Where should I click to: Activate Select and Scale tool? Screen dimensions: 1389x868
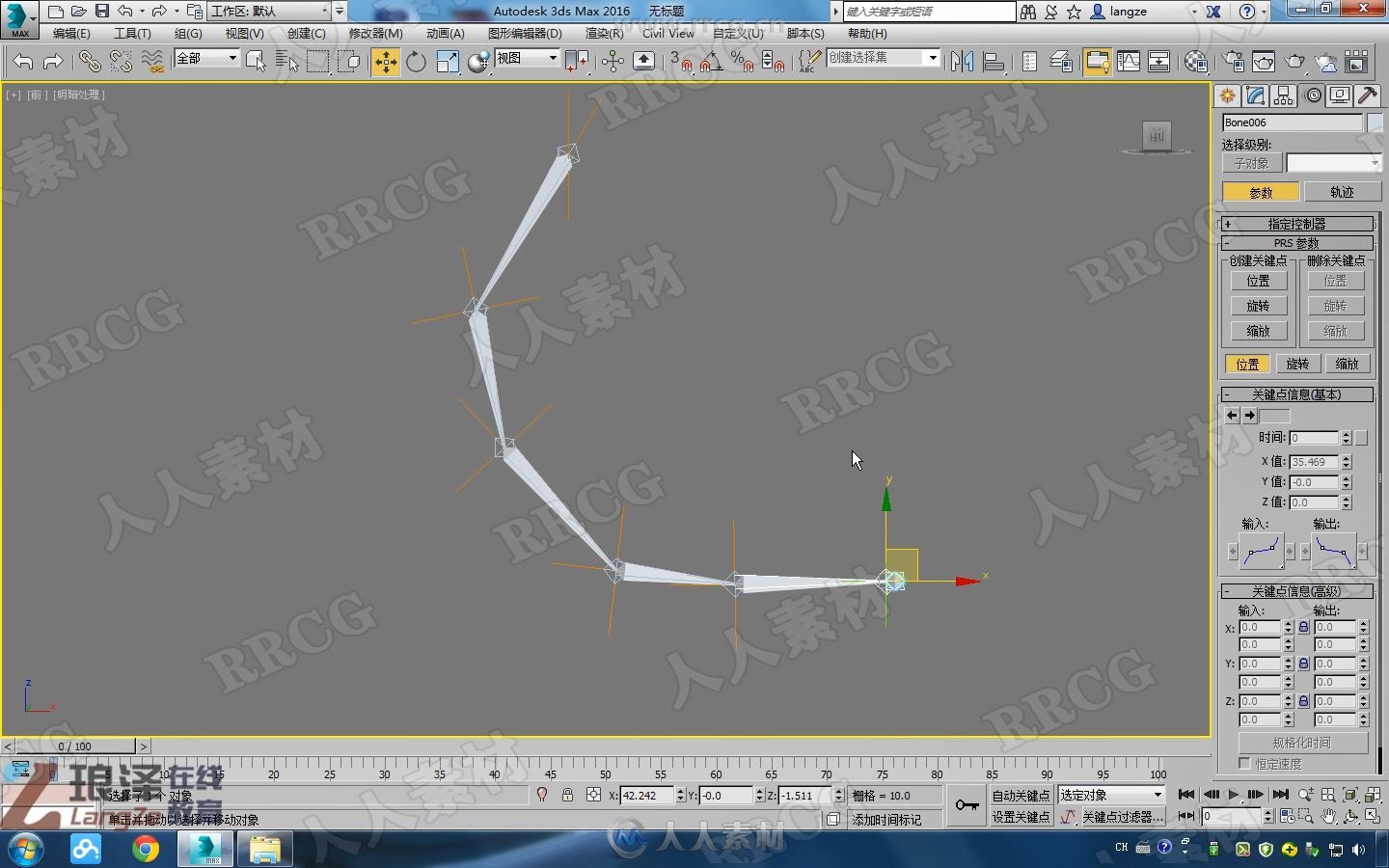[x=448, y=62]
